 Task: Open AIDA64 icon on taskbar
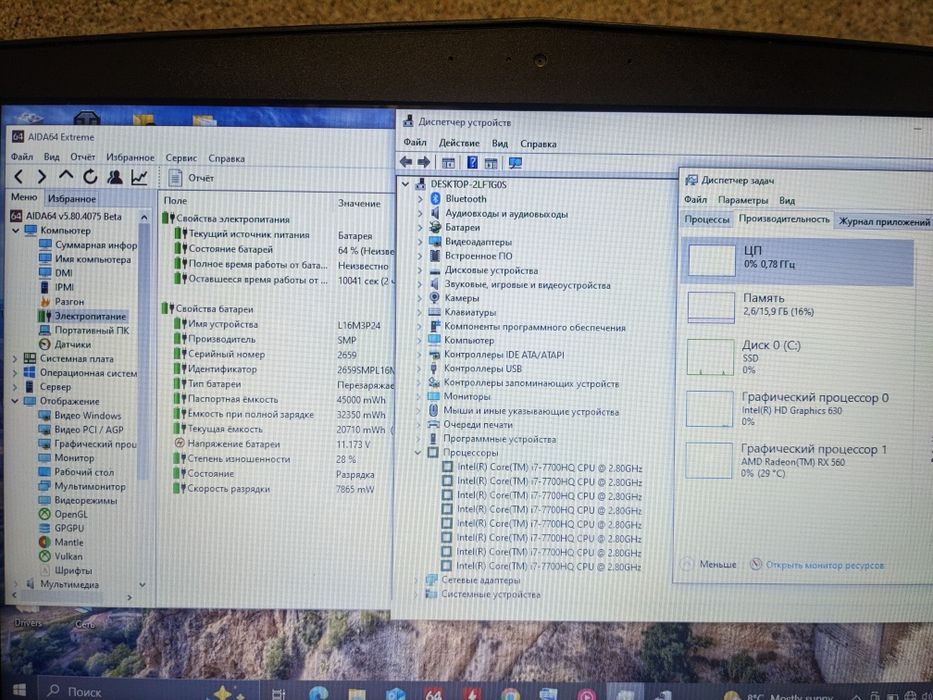coord(434,693)
